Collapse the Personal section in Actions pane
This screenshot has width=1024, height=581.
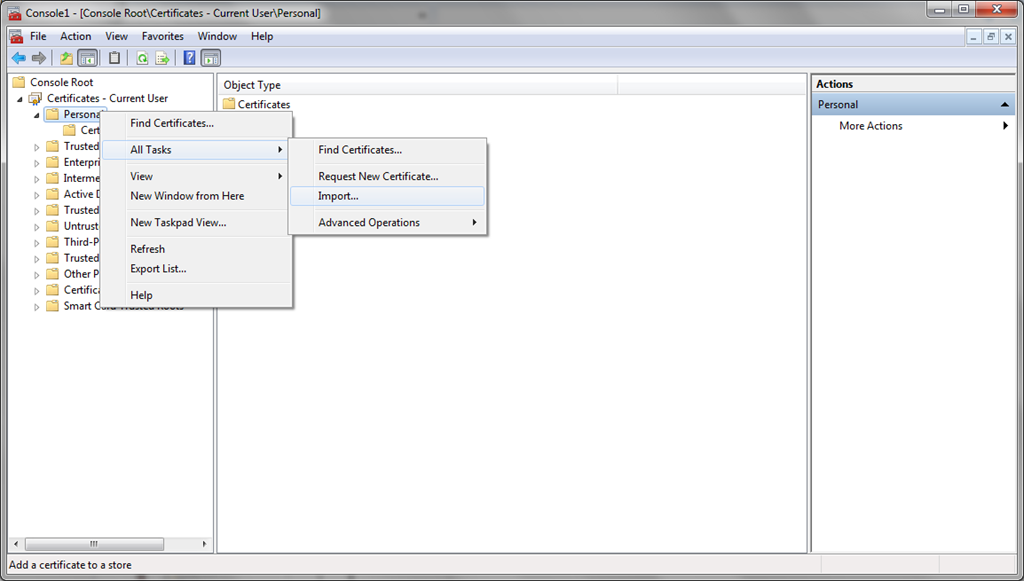(x=1005, y=105)
